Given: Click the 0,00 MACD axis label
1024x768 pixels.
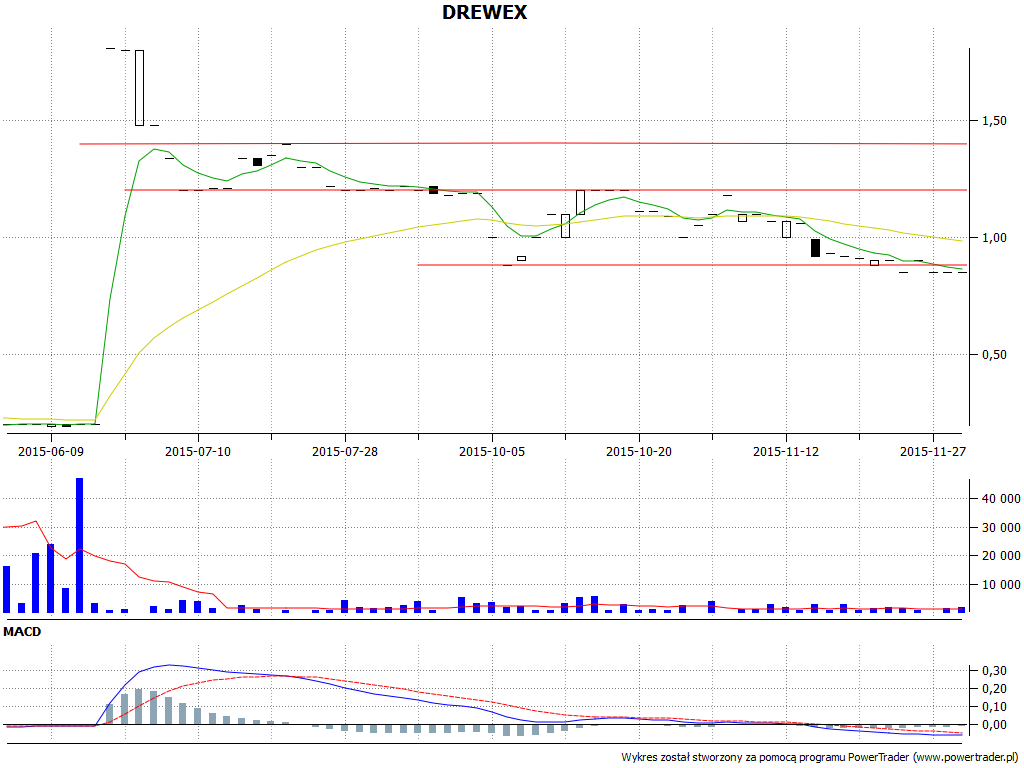Looking at the screenshot, I should tap(995, 725).
